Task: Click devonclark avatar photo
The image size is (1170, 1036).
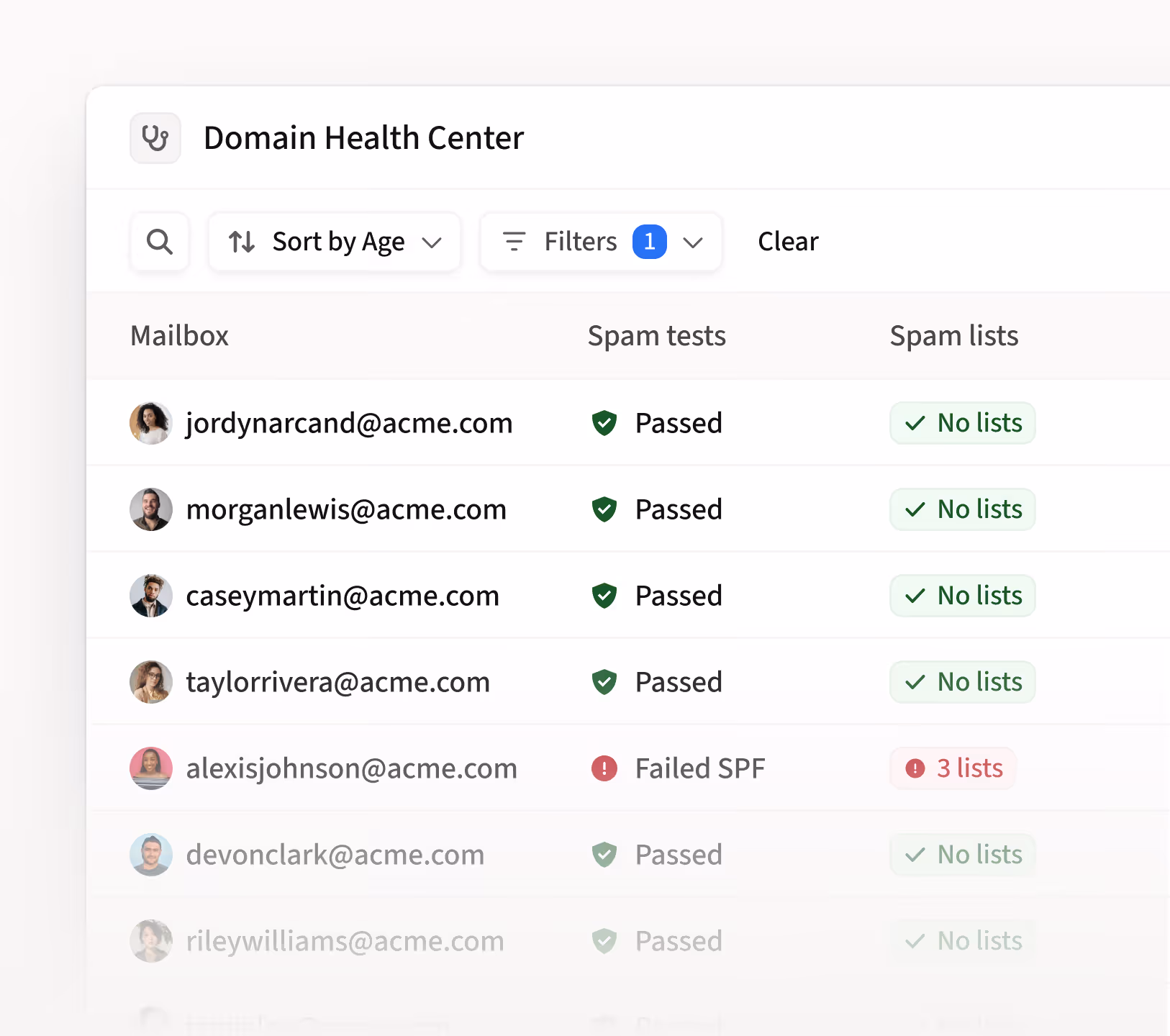Action: (151, 855)
